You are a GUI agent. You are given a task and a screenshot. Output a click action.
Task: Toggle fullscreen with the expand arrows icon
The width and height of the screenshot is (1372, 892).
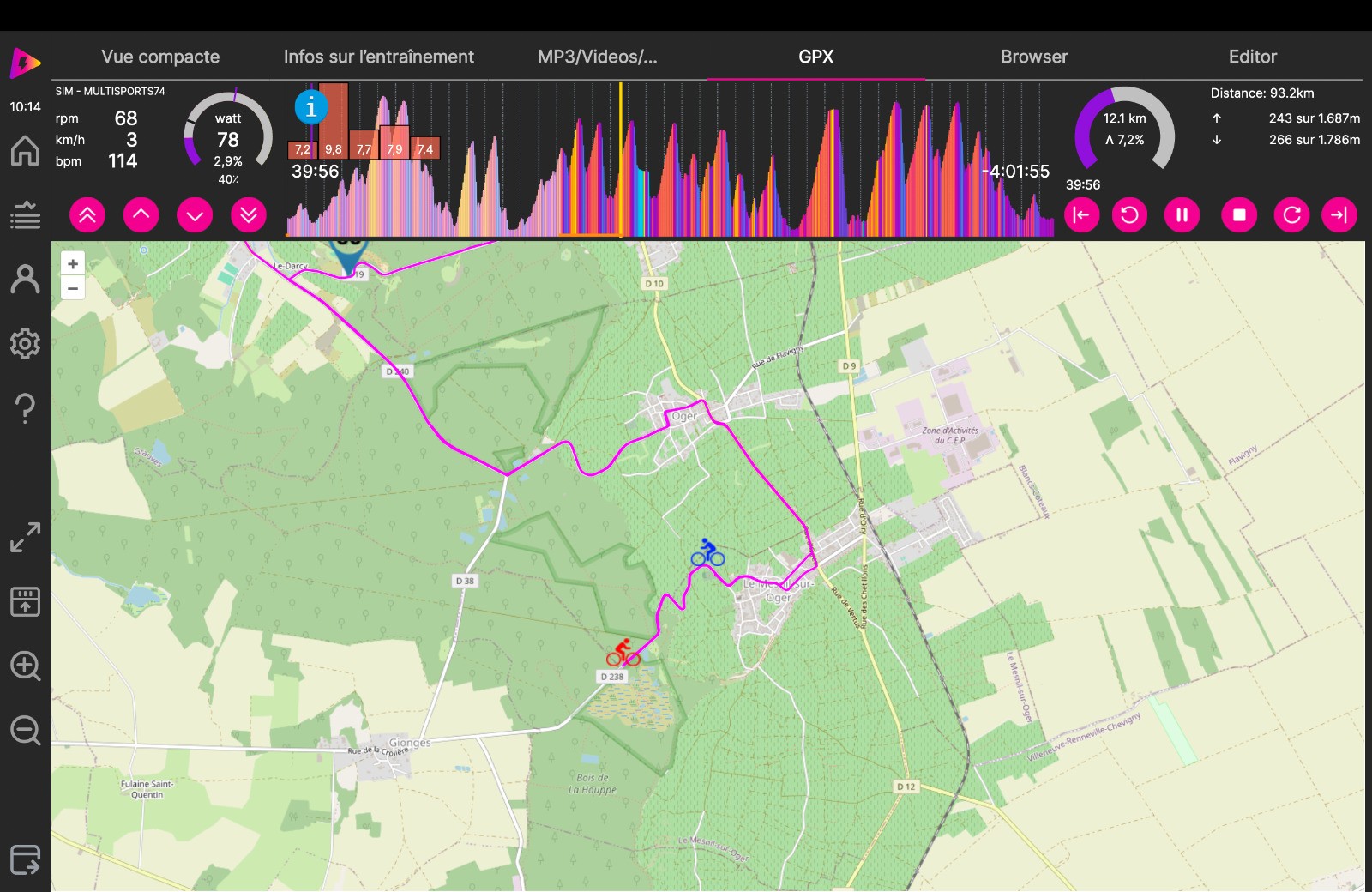tap(25, 538)
